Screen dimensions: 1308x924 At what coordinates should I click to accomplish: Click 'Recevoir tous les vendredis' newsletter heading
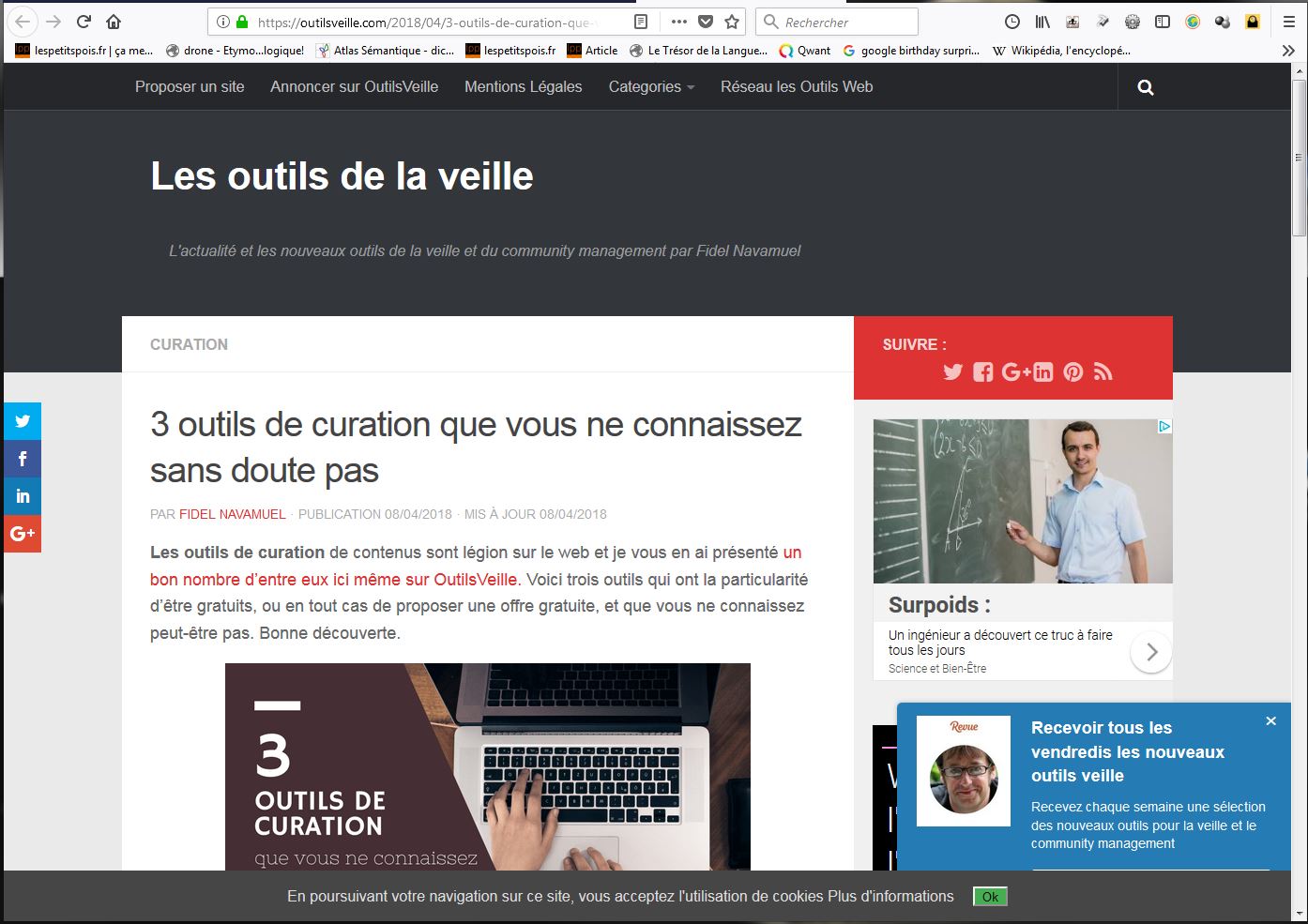(x=1127, y=751)
